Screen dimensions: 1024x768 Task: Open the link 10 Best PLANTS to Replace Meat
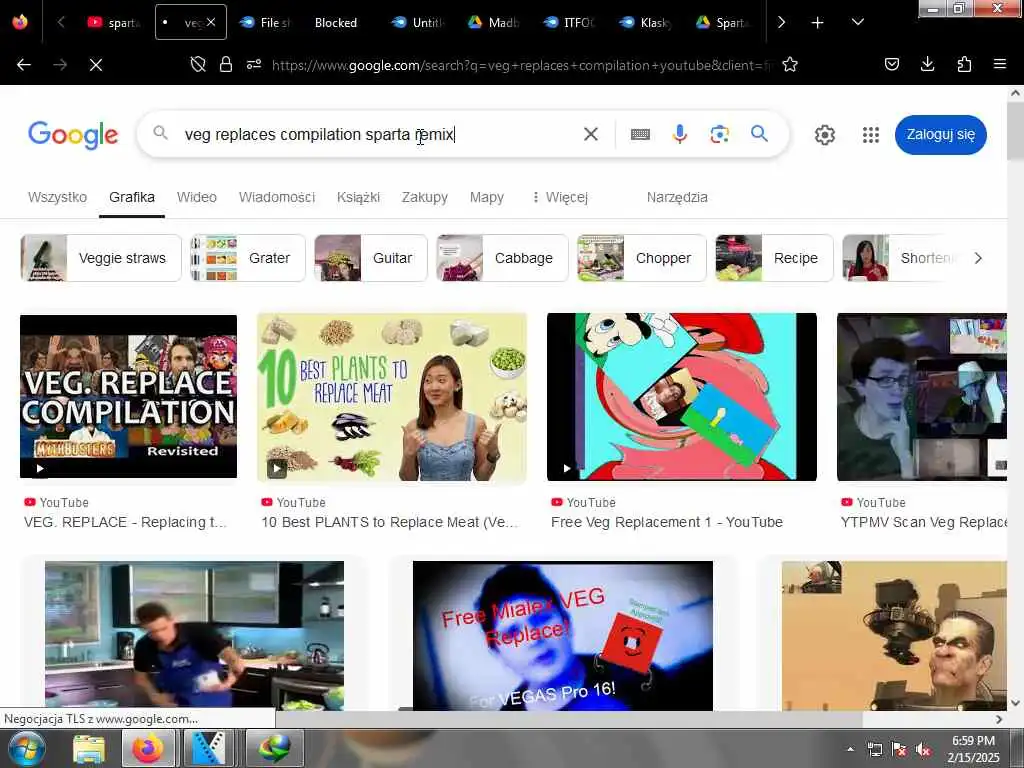pos(389,522)
